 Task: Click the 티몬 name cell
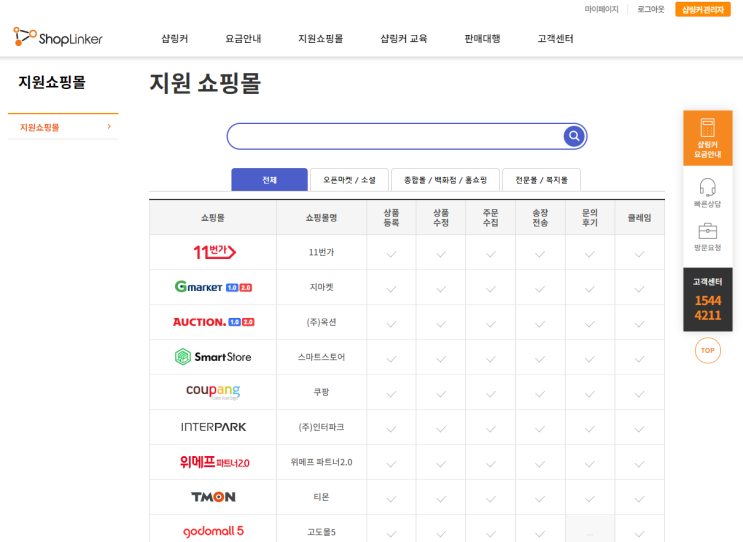[321, 497]
